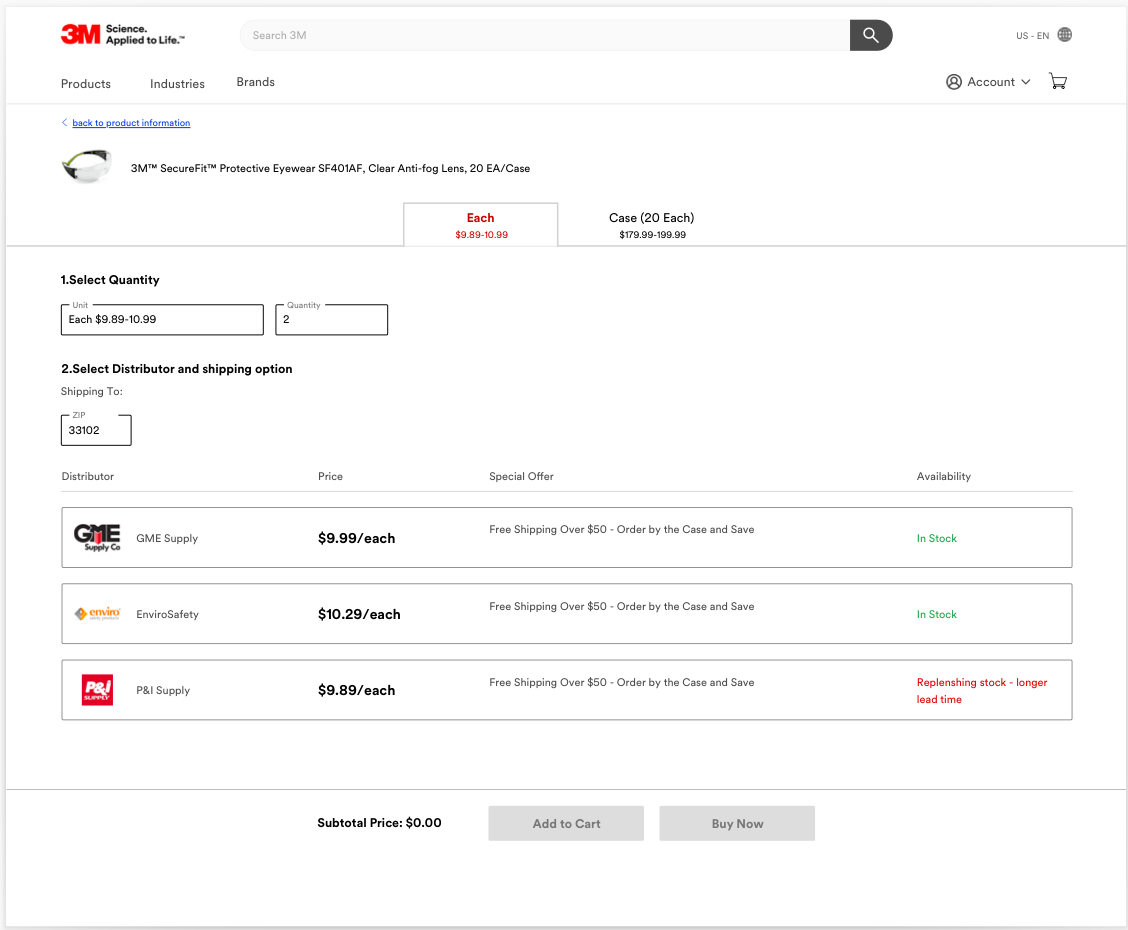Click the ZIP code field 33102

[x=96, y=430]
